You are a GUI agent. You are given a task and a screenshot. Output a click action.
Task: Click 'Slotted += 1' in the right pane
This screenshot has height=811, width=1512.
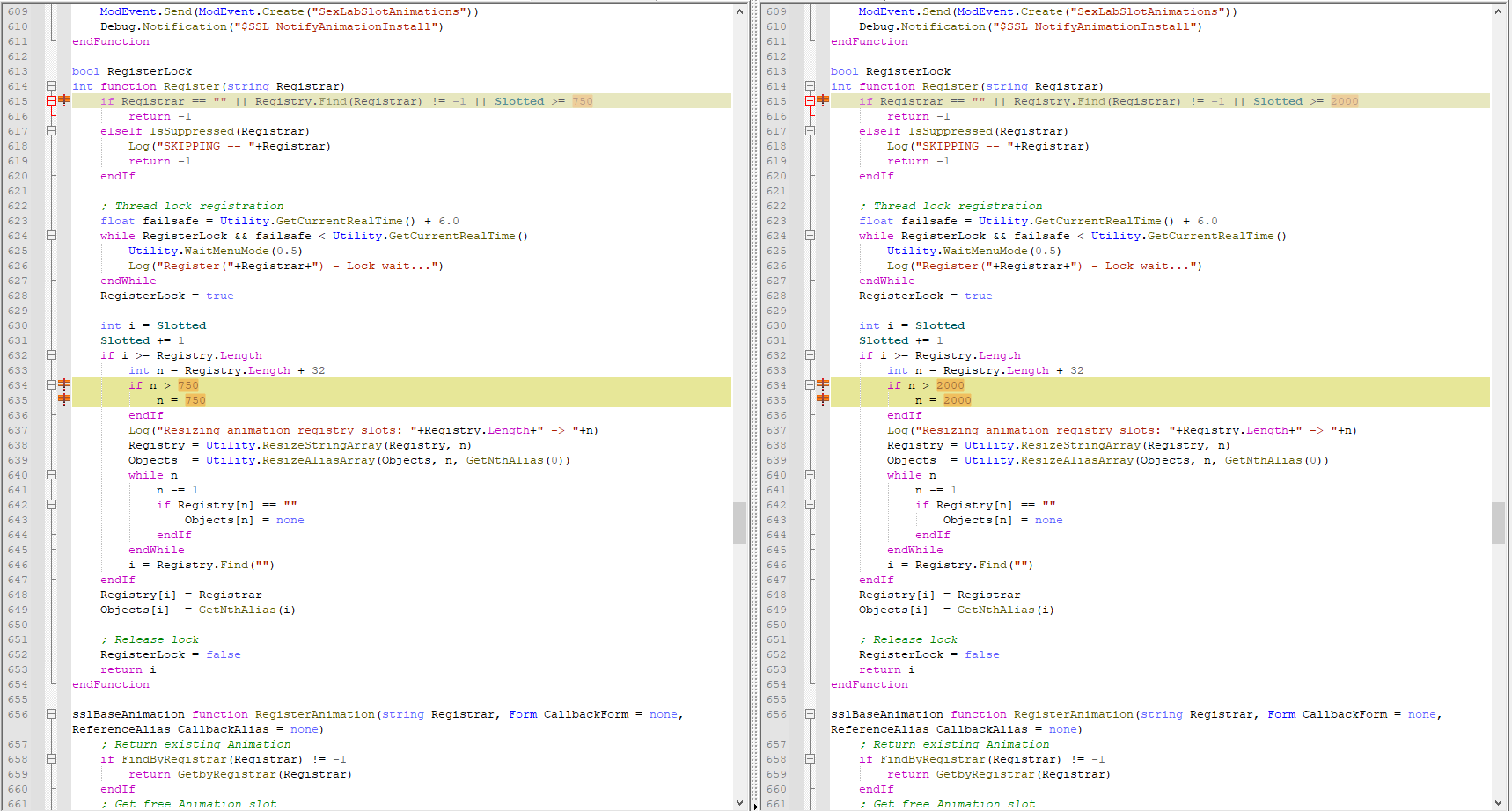pyautogui.click(x=901, y=340)
